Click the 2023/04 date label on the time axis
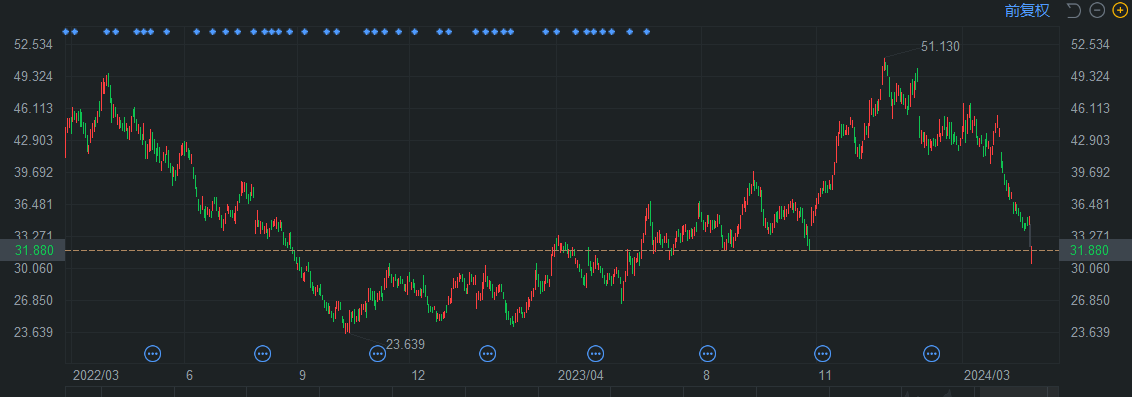 tap(580, 375)
